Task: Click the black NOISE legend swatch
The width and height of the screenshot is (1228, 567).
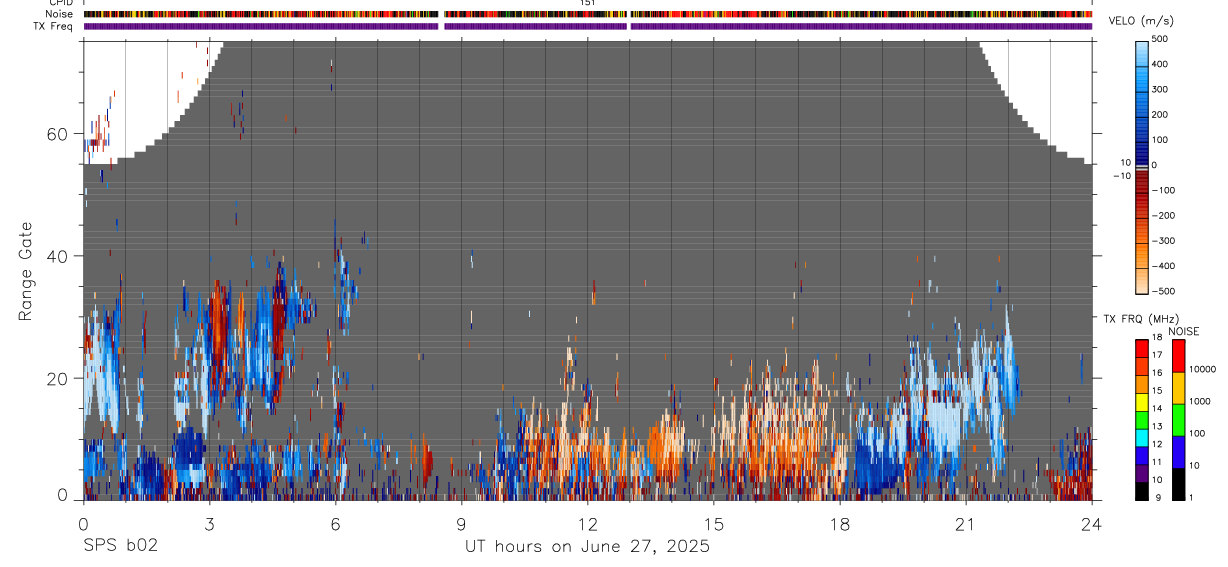Action: [x=1178, y=484]
